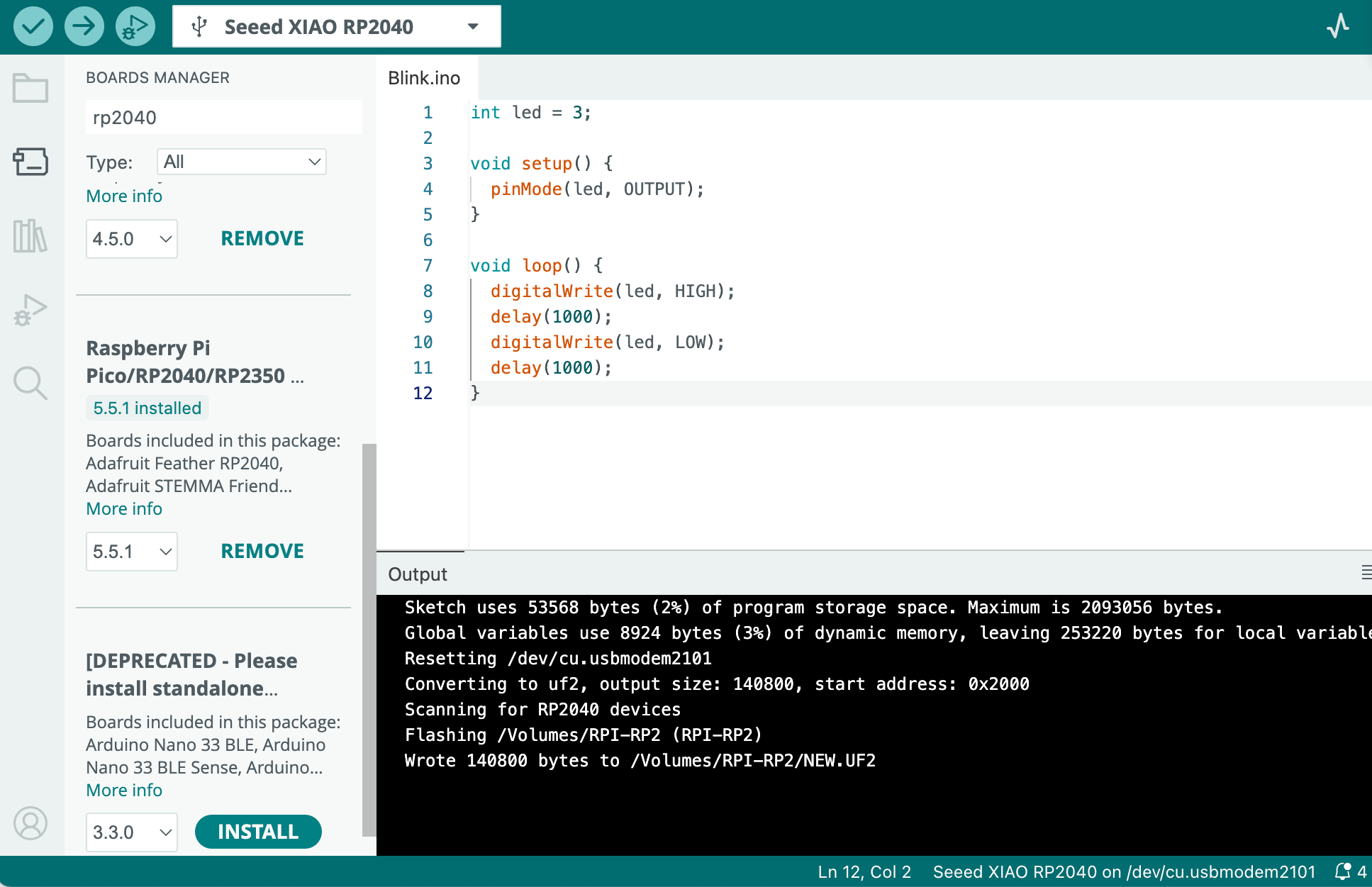The image size is (1372, 887).
Task: Open the Library Manager sidebar icon
Action: coord(30,236)
